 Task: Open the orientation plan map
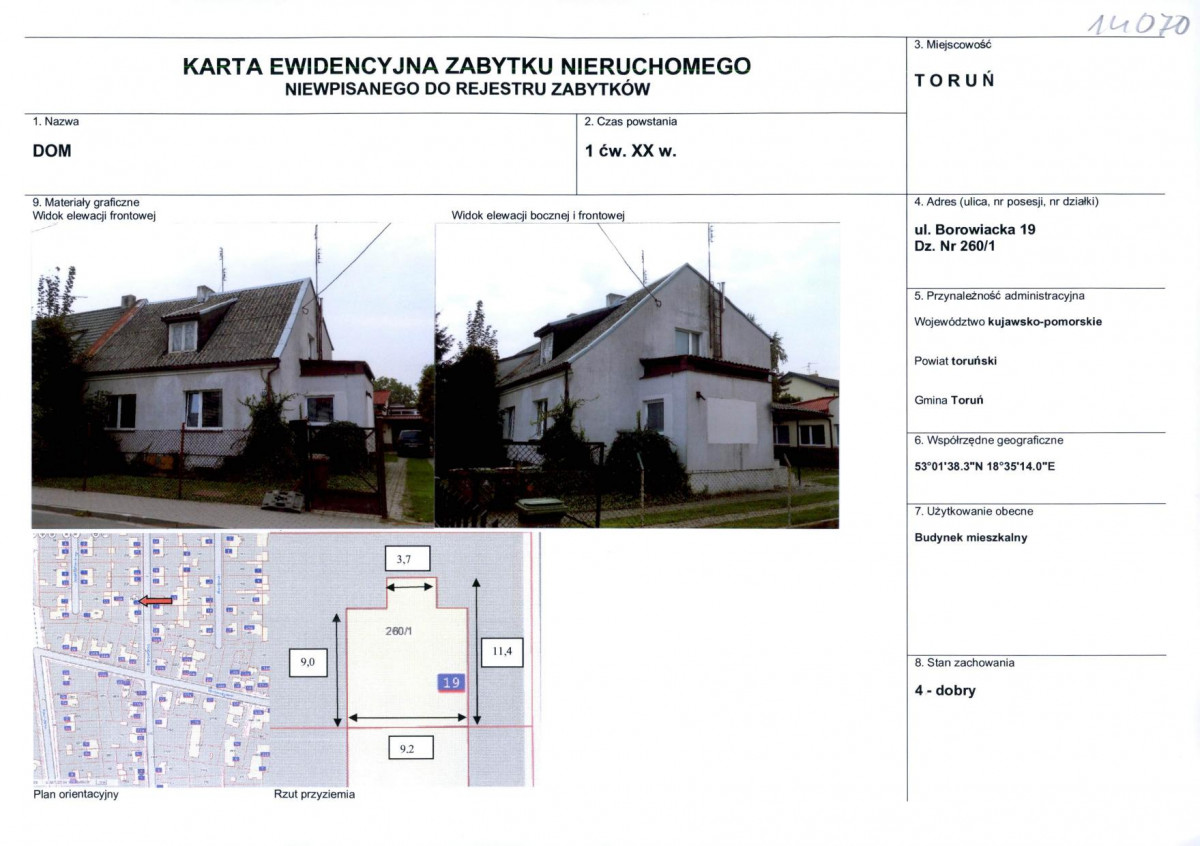(151, 659)
